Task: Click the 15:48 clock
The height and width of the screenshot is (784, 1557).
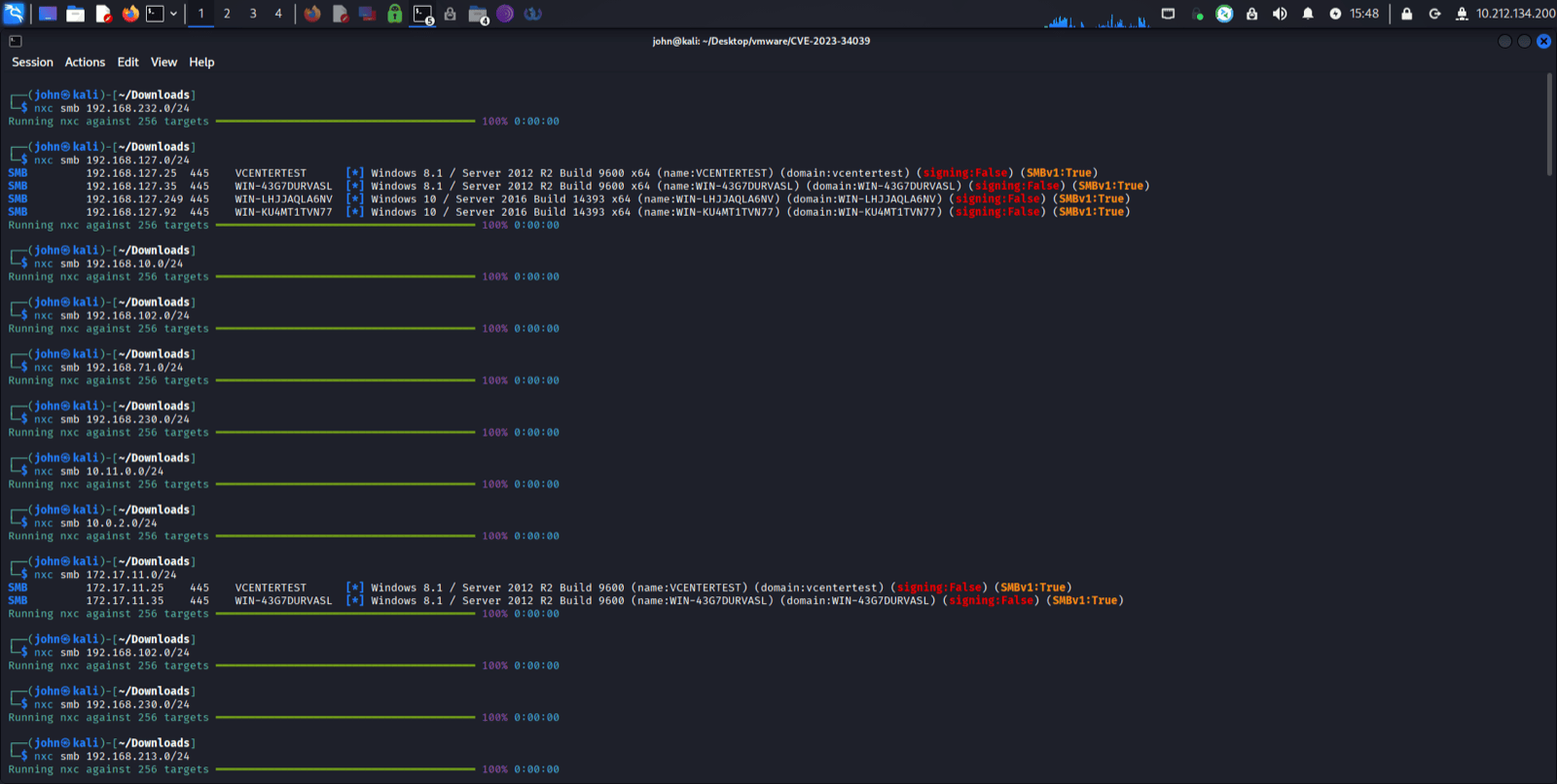Action: click(x=1364, y=14)
